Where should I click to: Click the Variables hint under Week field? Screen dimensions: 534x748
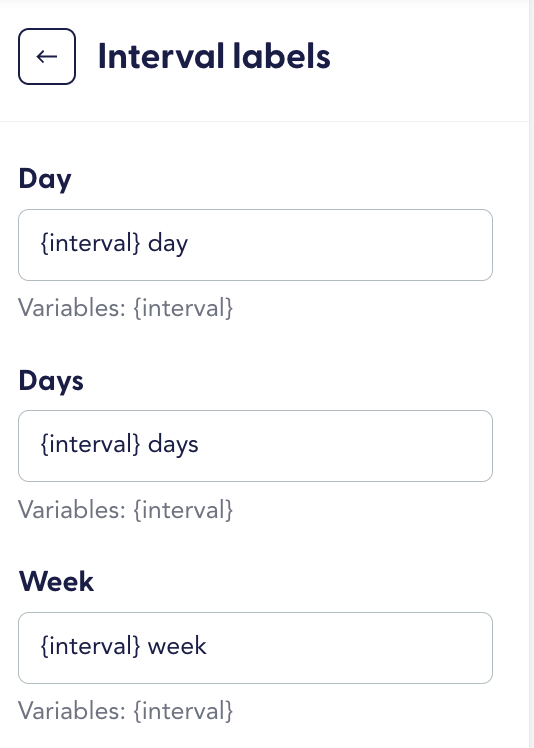(x=126, y=711)
